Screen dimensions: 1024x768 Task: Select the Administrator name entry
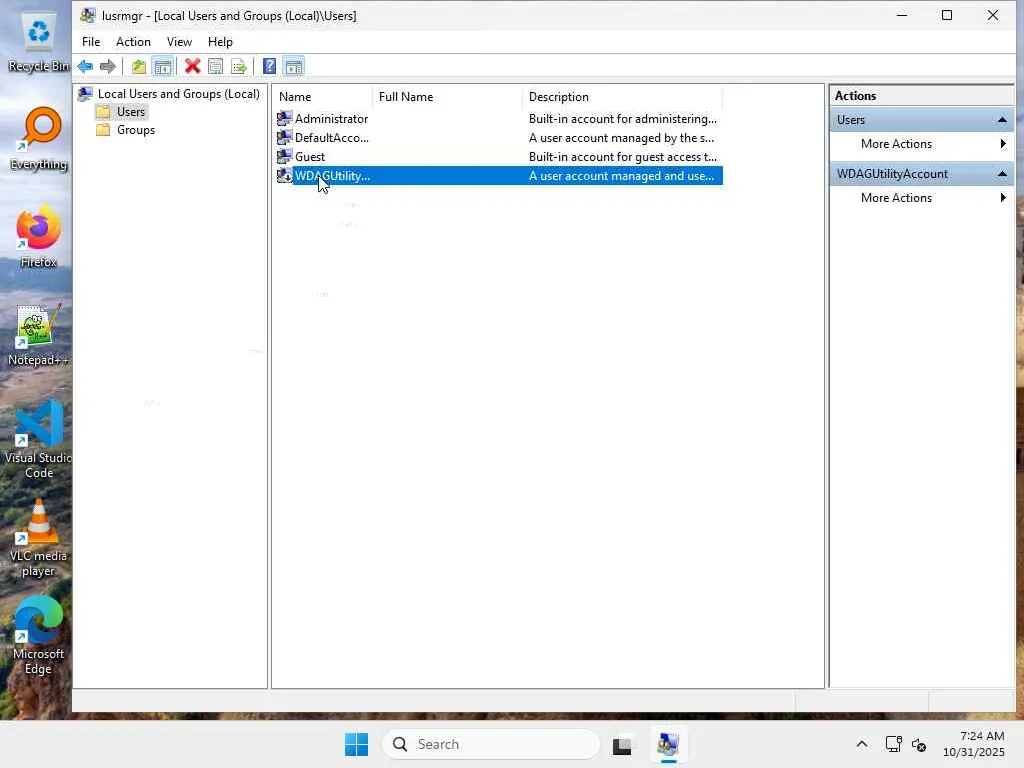coord(331,118)
